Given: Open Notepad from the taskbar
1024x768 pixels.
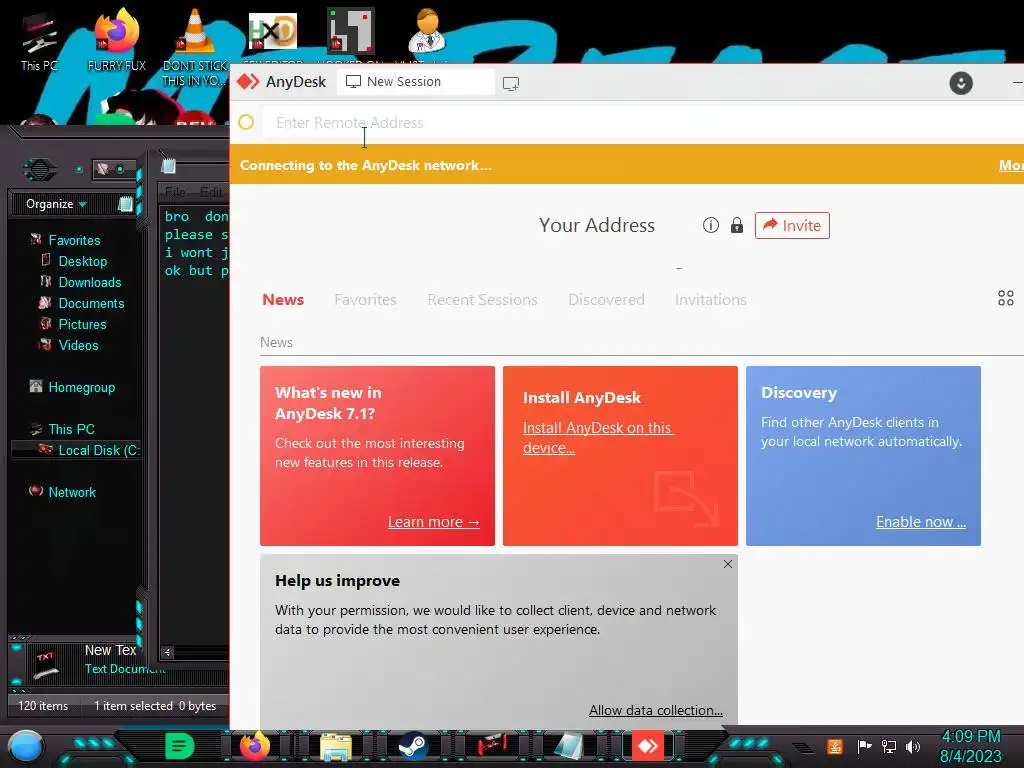Looking at the screenshot, I should click(x=568, y=746).
